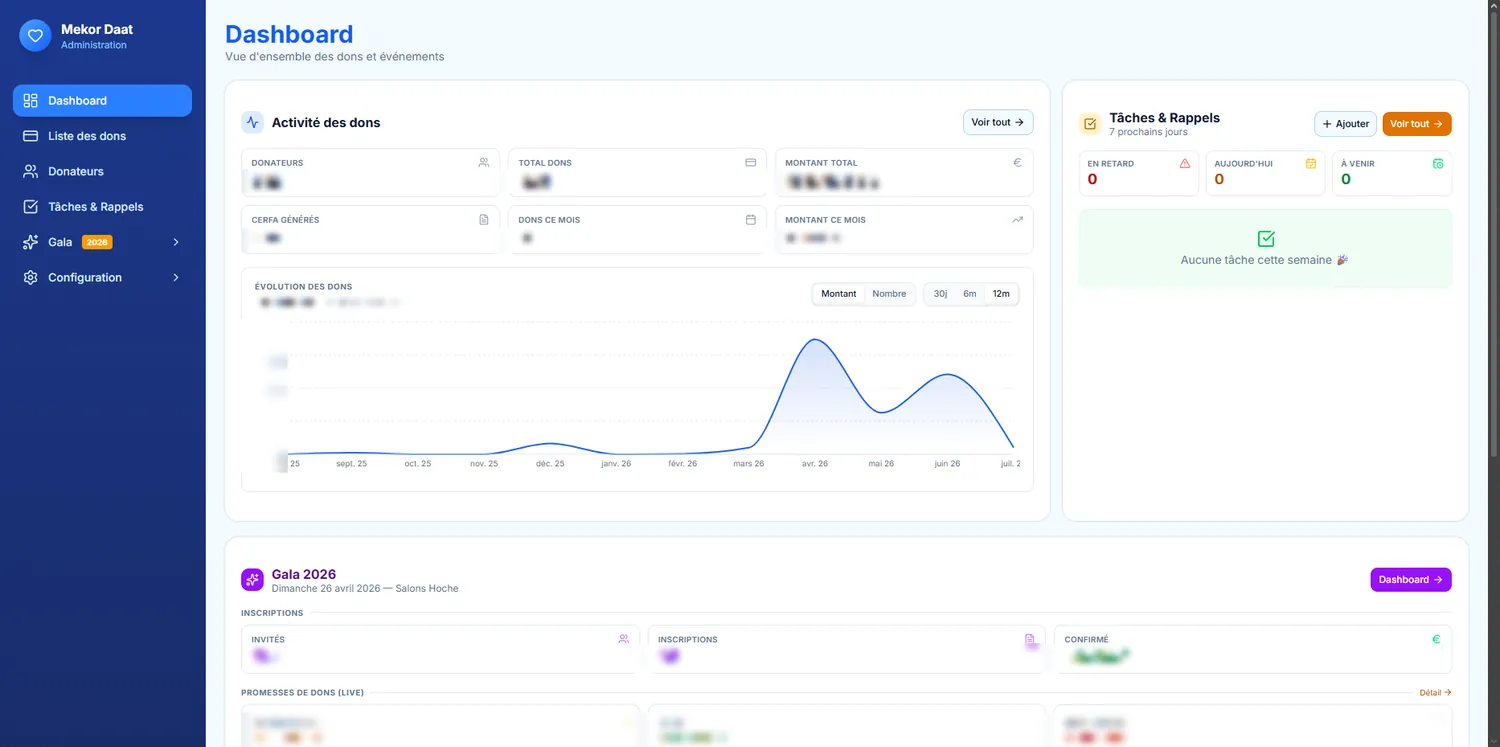Screen dimensions: 1500x747
Task: Click the Liste des dons card icon
Action: 30,136
